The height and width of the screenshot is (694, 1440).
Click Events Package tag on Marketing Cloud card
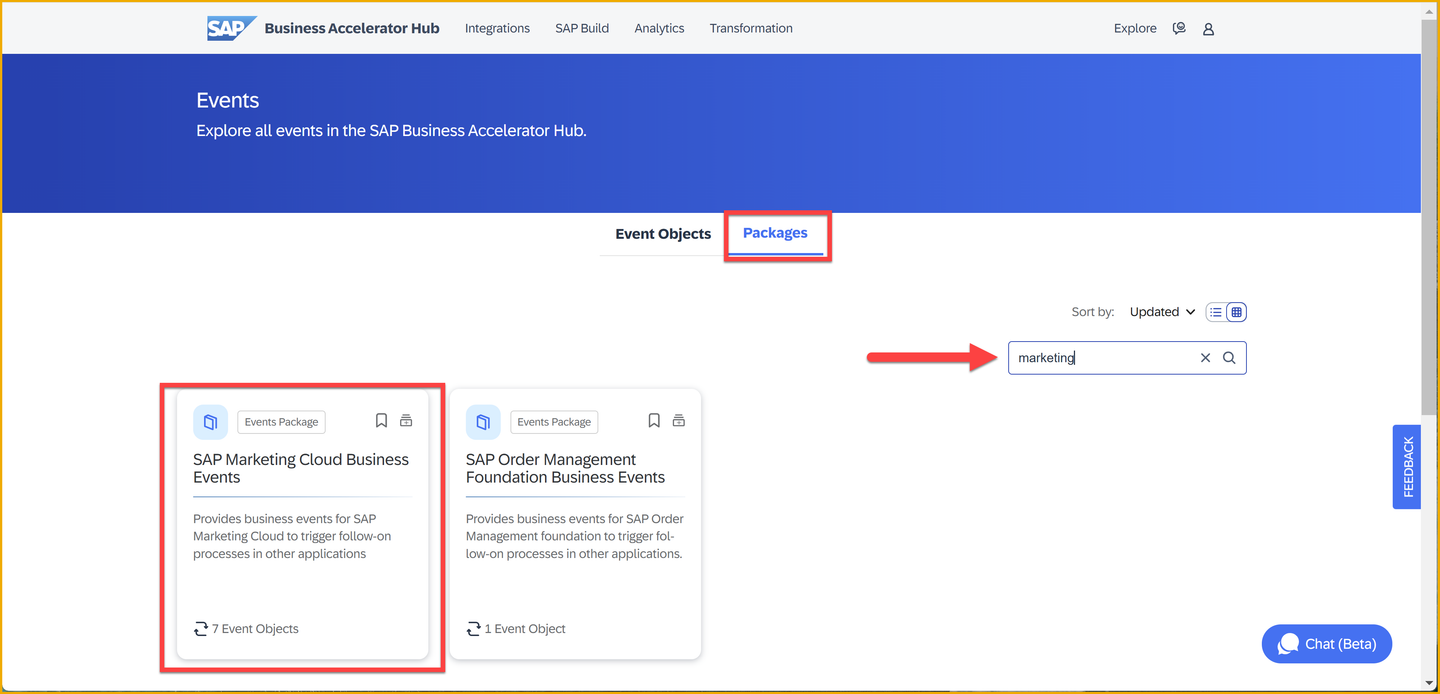pyautogui.click(x=281, y=422)
